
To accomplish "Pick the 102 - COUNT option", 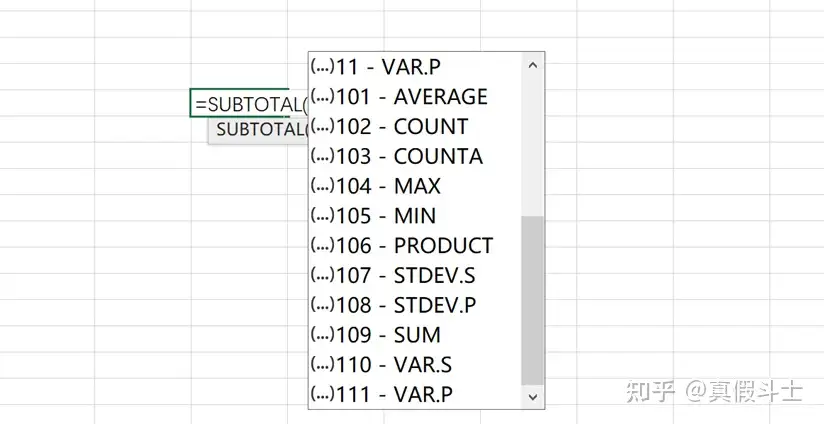I will [402, 127].
